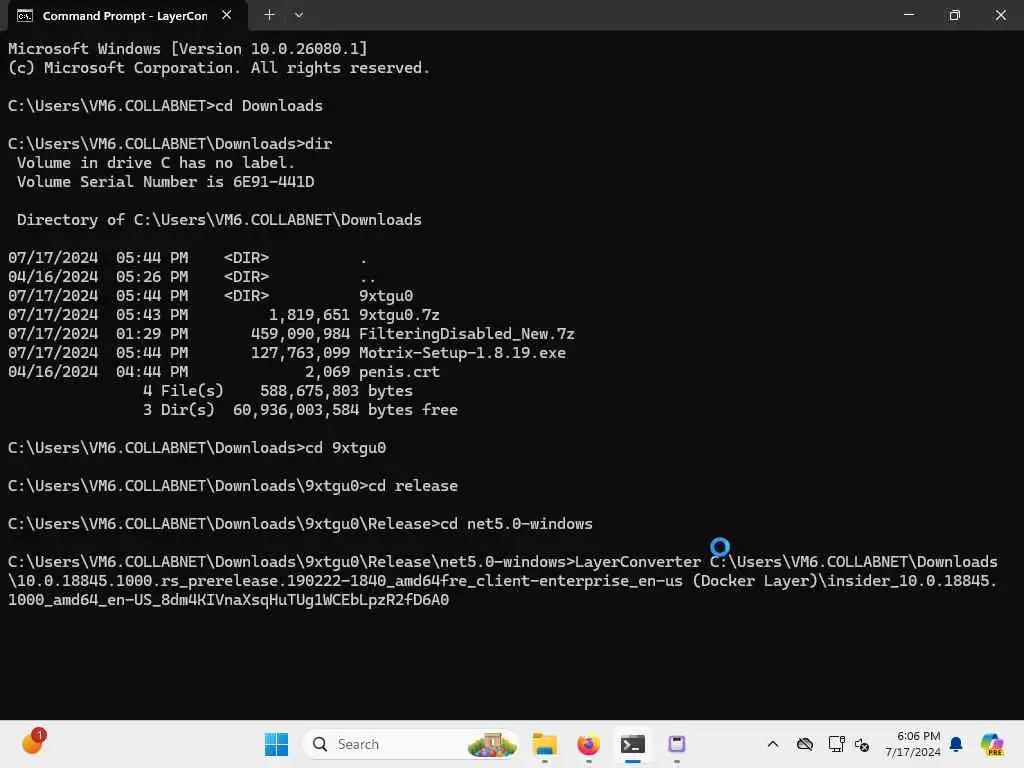Click the muted volume tray icon
This screenshot has height=768, width=1024.
point(862,744)
